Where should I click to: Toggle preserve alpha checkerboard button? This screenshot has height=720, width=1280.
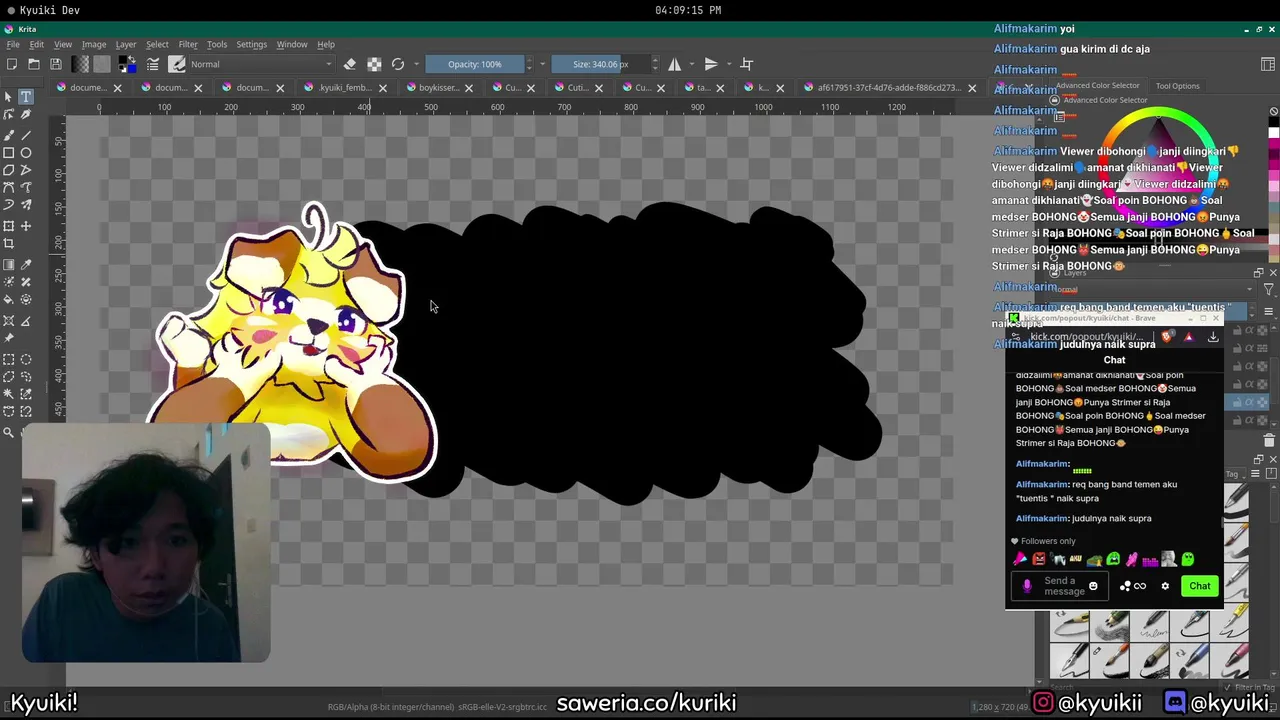click(x=374, y=64)
